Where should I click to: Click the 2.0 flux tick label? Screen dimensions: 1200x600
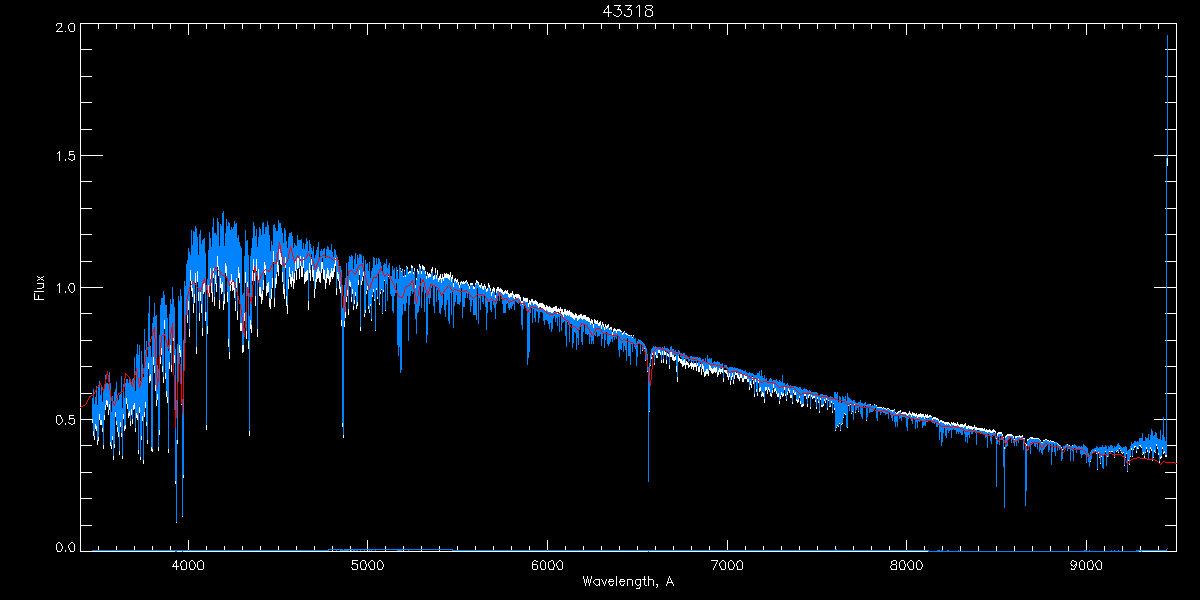pos(66,28)
